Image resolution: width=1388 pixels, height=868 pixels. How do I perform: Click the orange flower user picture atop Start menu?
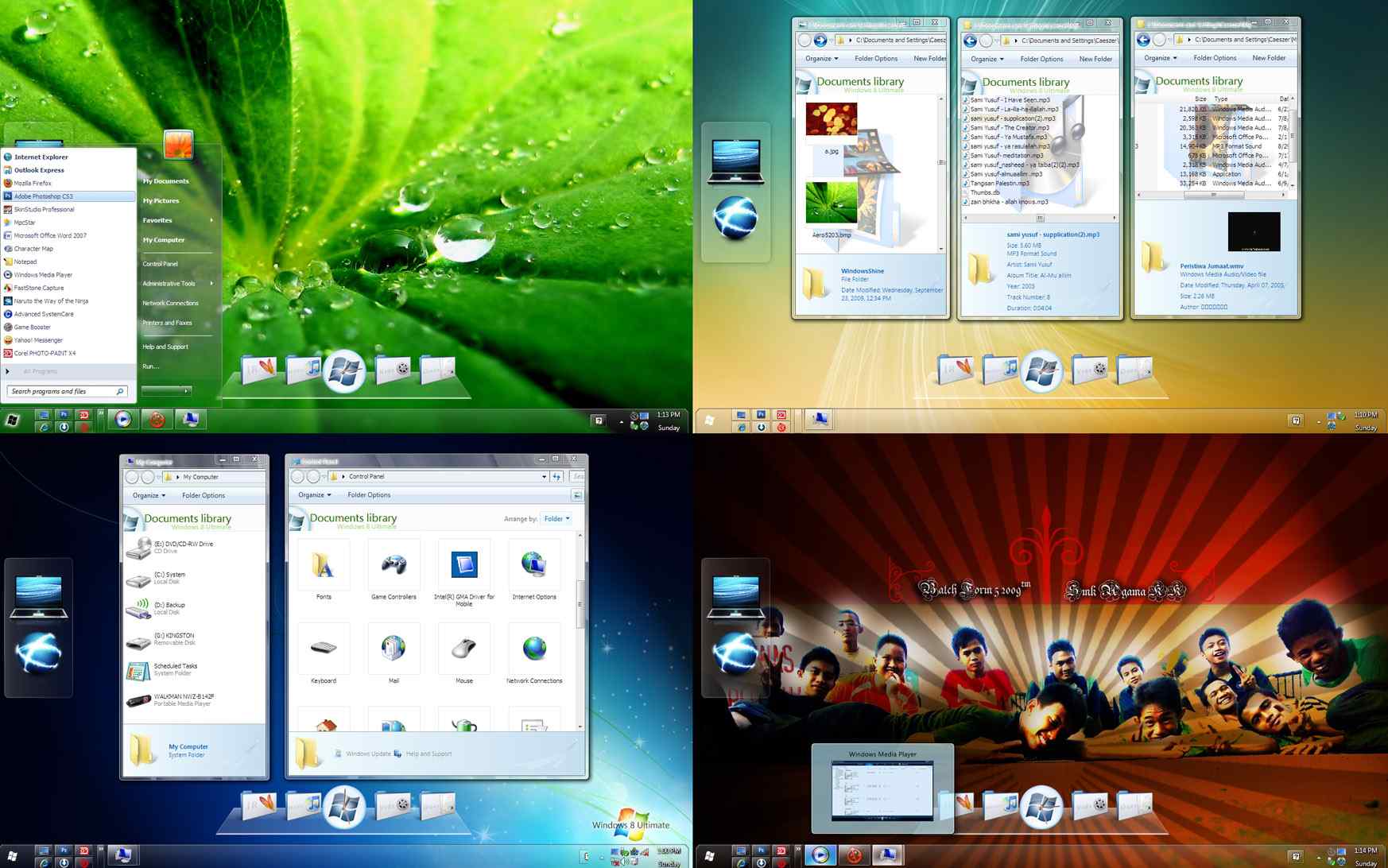click(x=178, y=145)
